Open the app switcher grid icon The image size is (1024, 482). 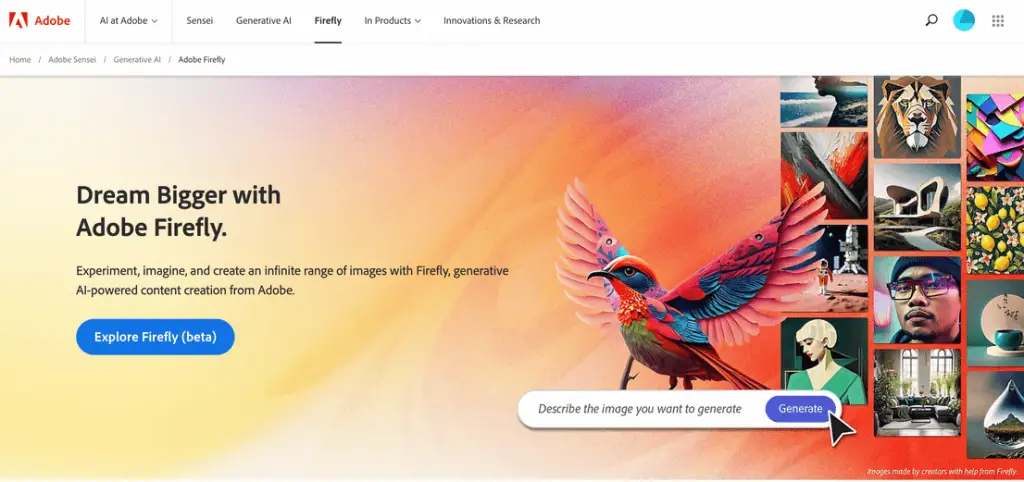998,21
